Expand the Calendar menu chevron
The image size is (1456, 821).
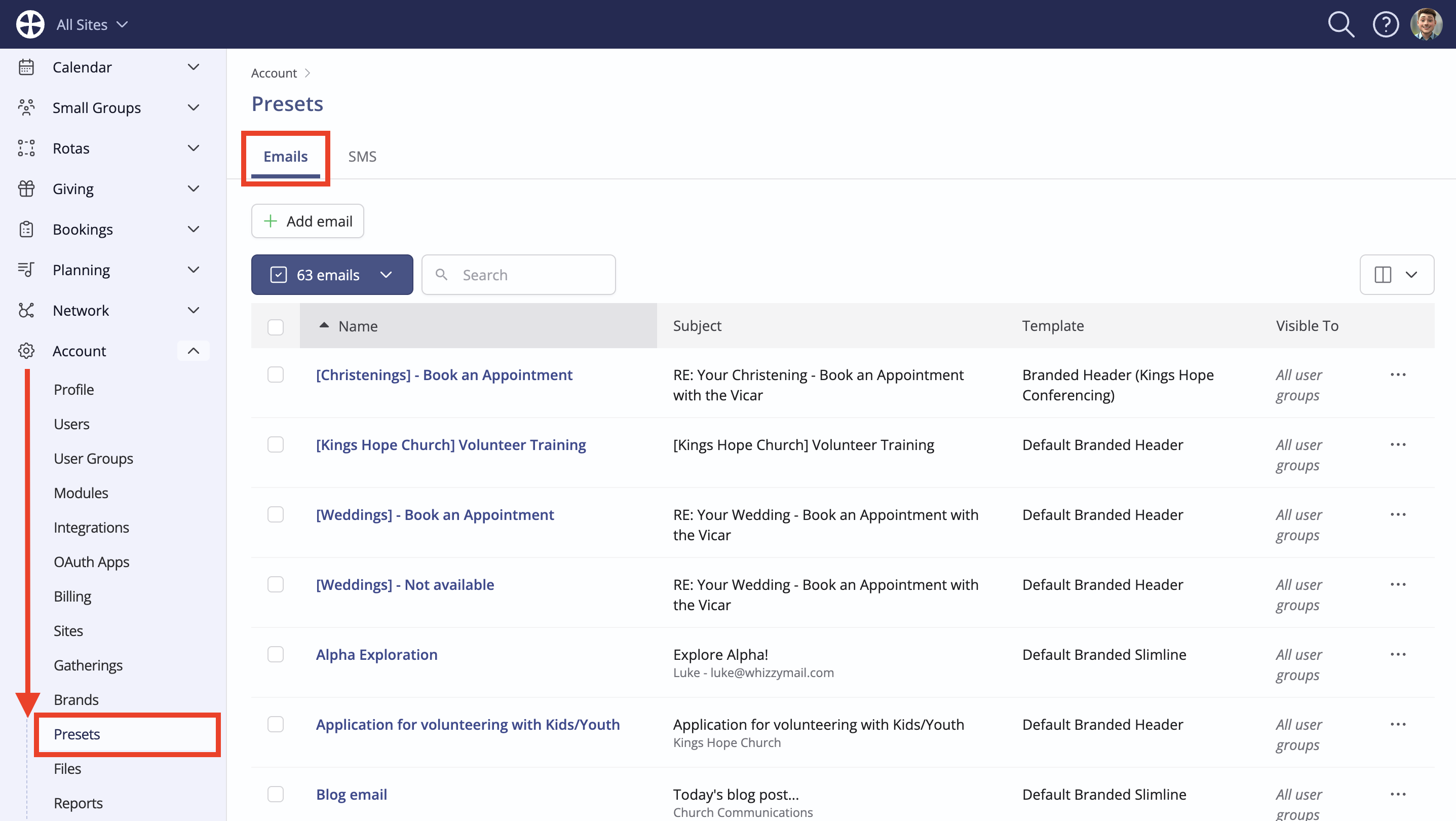point(194,67)
